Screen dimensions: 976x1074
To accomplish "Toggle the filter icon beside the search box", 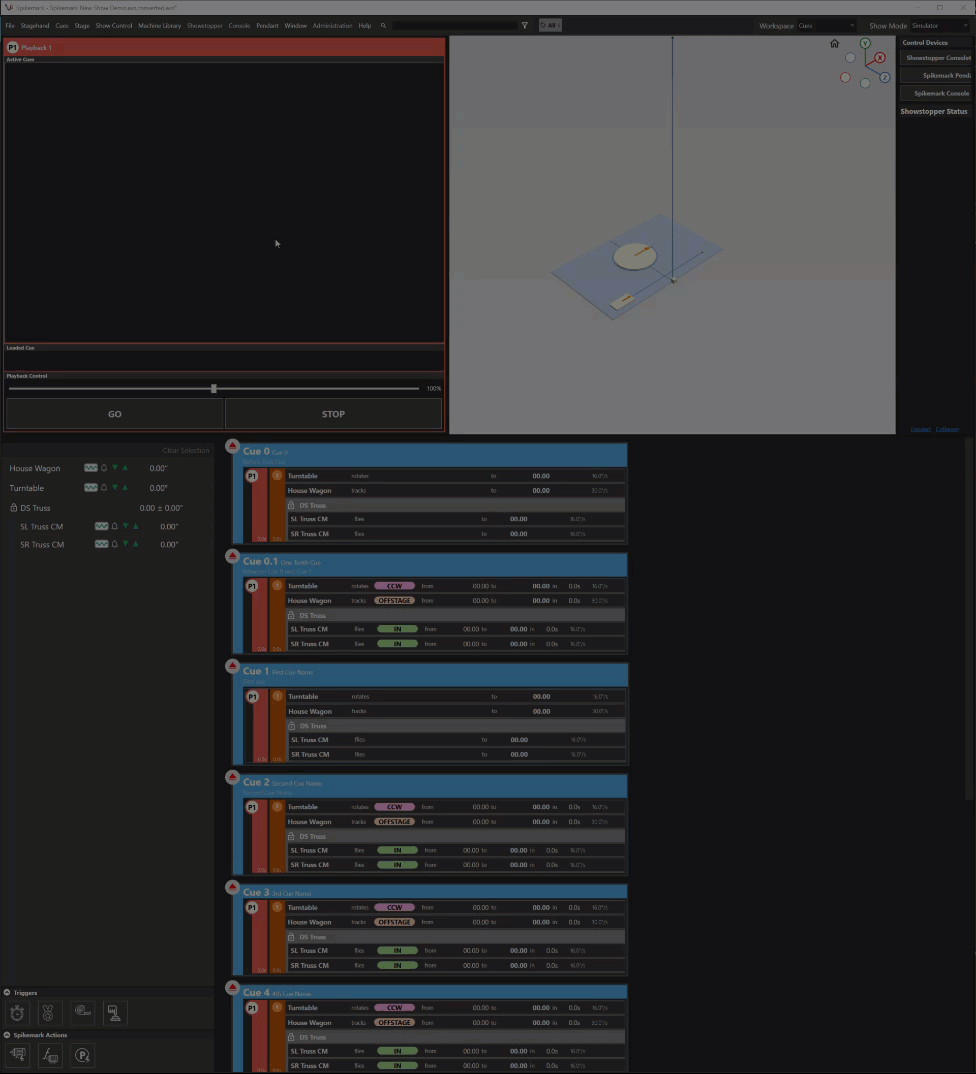I will tap(524, 25).
